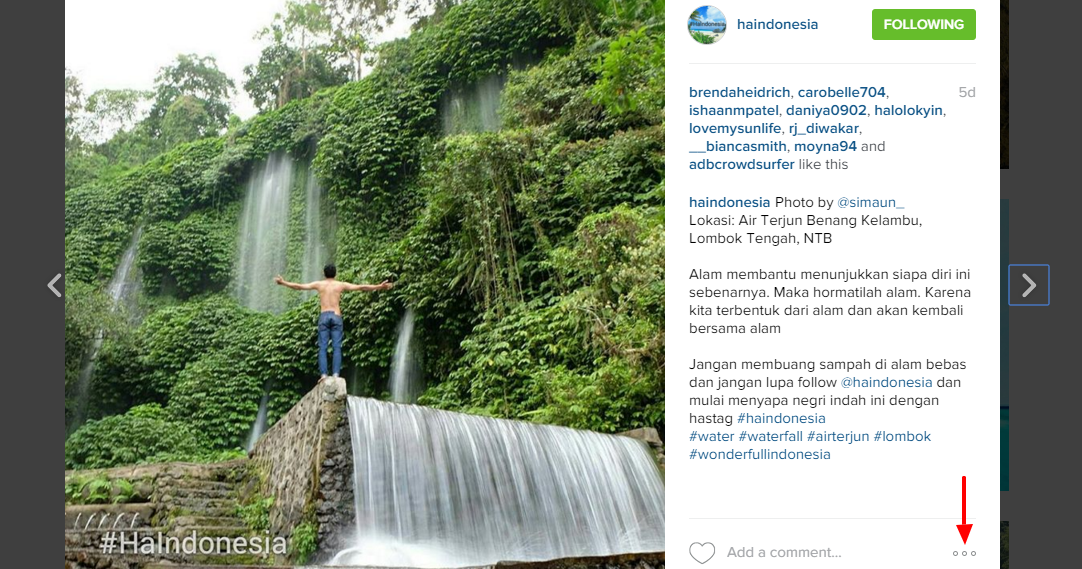Image resolution: width=1082 pixels, height=569 pixels.
Task: Open the three-dot more options menu
Action: click(964, 553)
